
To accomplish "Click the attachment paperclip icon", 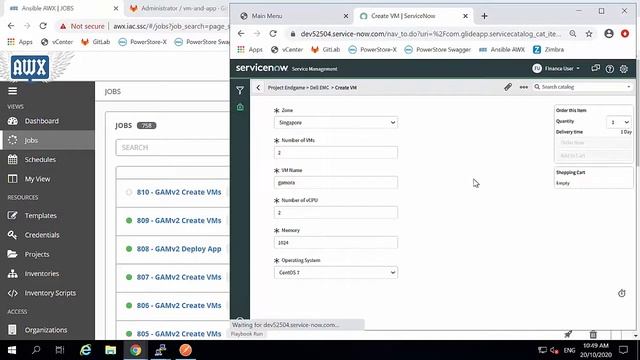I will click(x=508, y=87).
